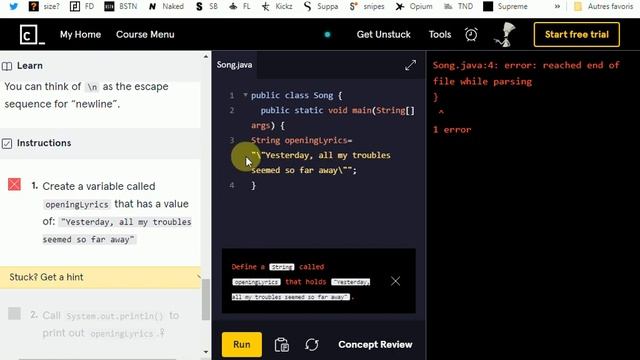Screen dimensions: 640x360
Task: Click the teal notification dot
Action: pos(327,35)
